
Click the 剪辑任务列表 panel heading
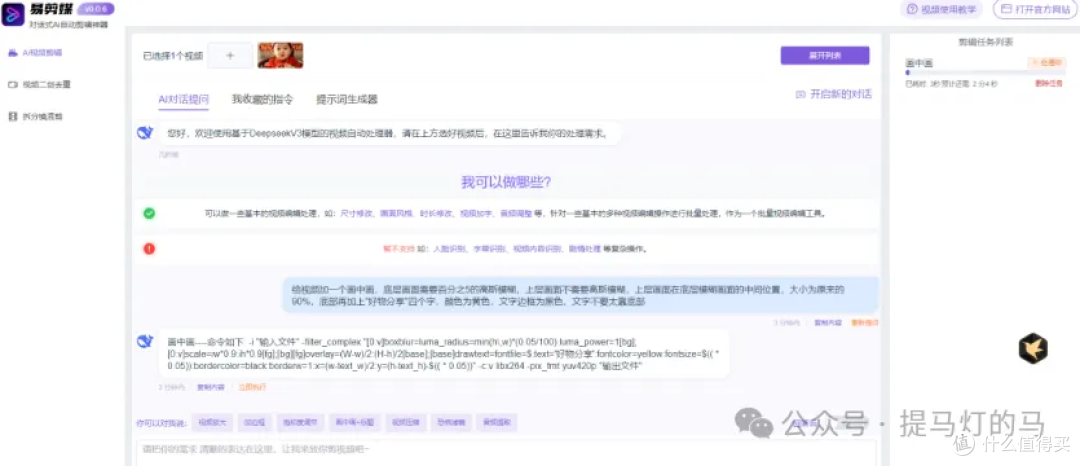coord(985,42)
